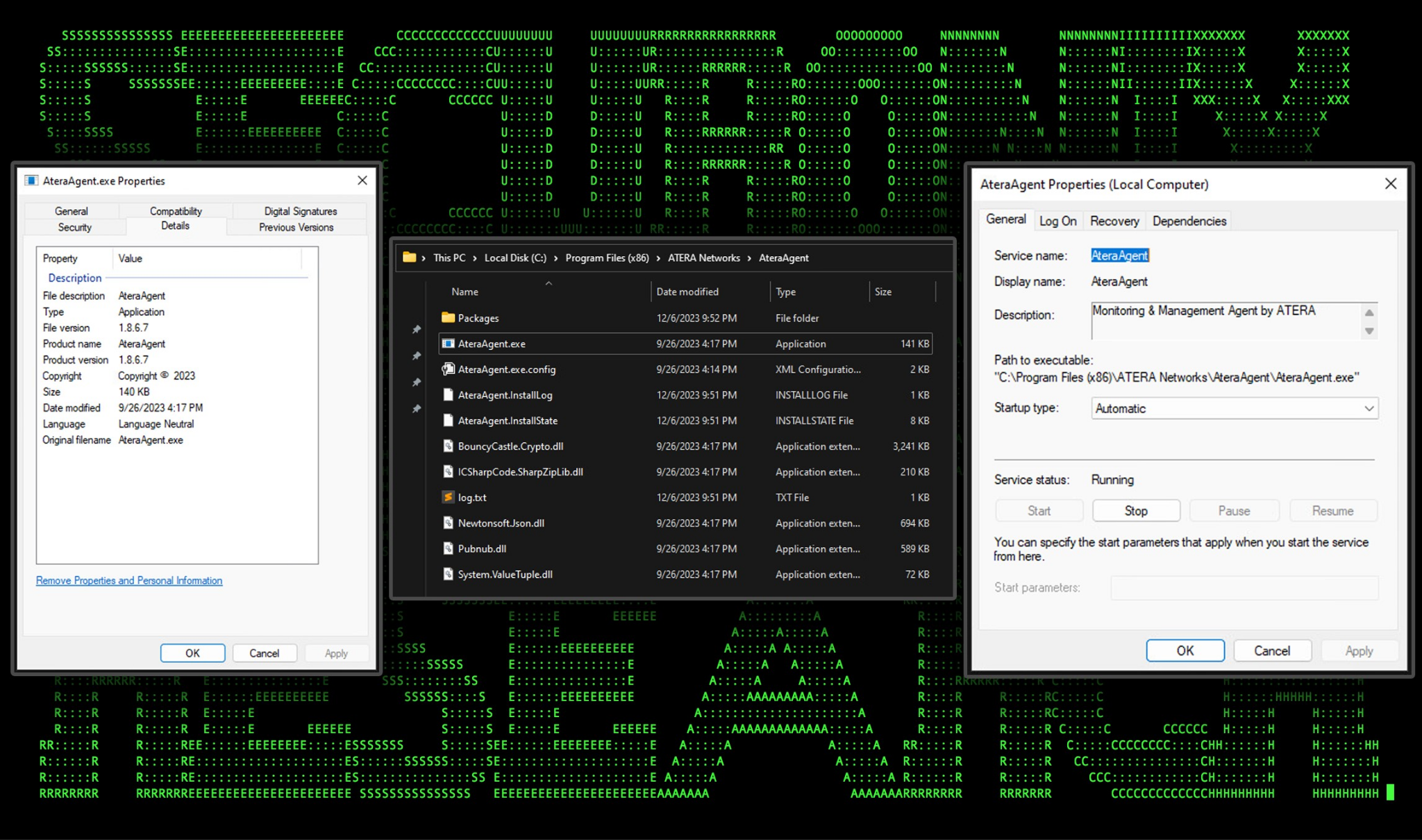Screen dimensions: 1422x840
Task: Click Remove Properties and Personal Information link
Action: tap(129, 580)
